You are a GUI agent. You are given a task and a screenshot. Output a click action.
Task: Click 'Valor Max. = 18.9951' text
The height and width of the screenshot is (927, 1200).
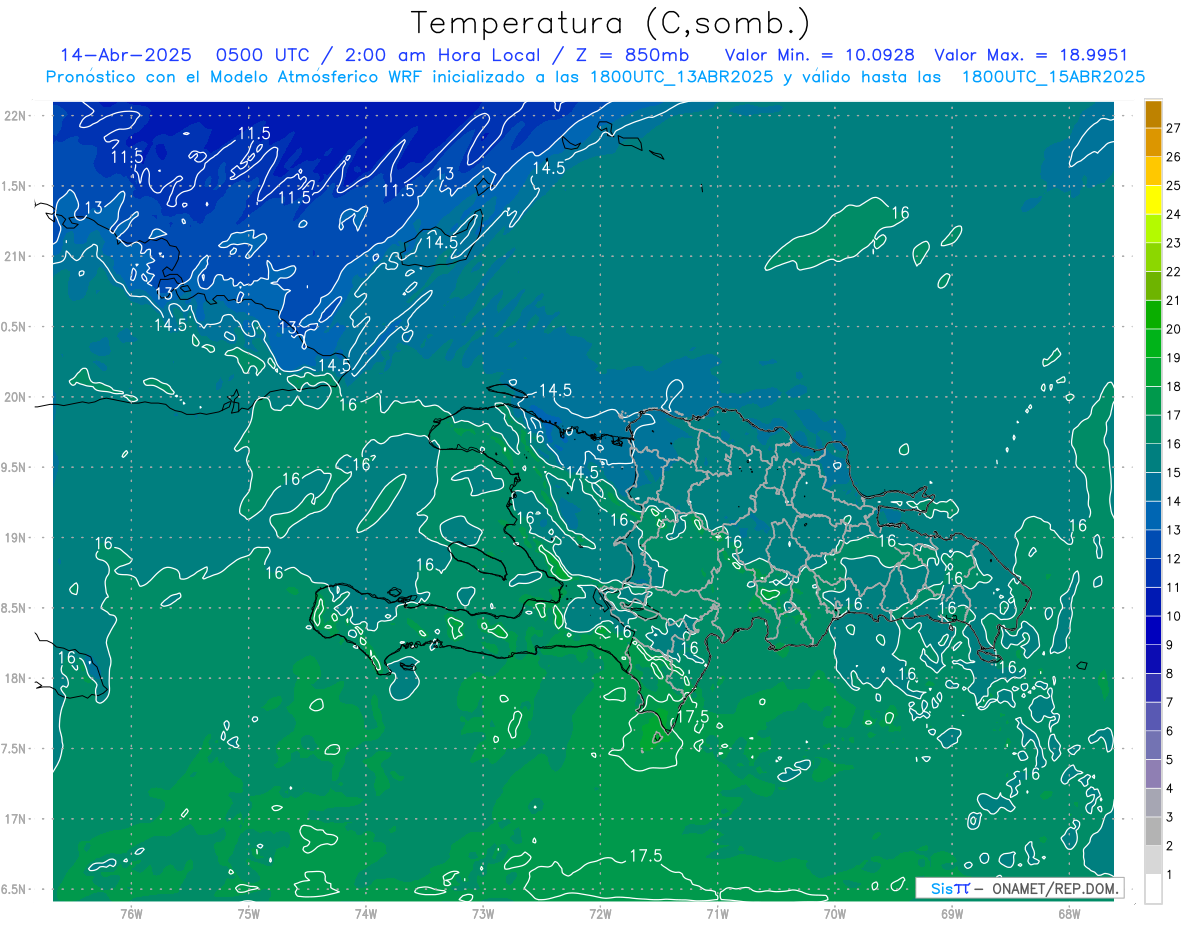pos(1030,55)
